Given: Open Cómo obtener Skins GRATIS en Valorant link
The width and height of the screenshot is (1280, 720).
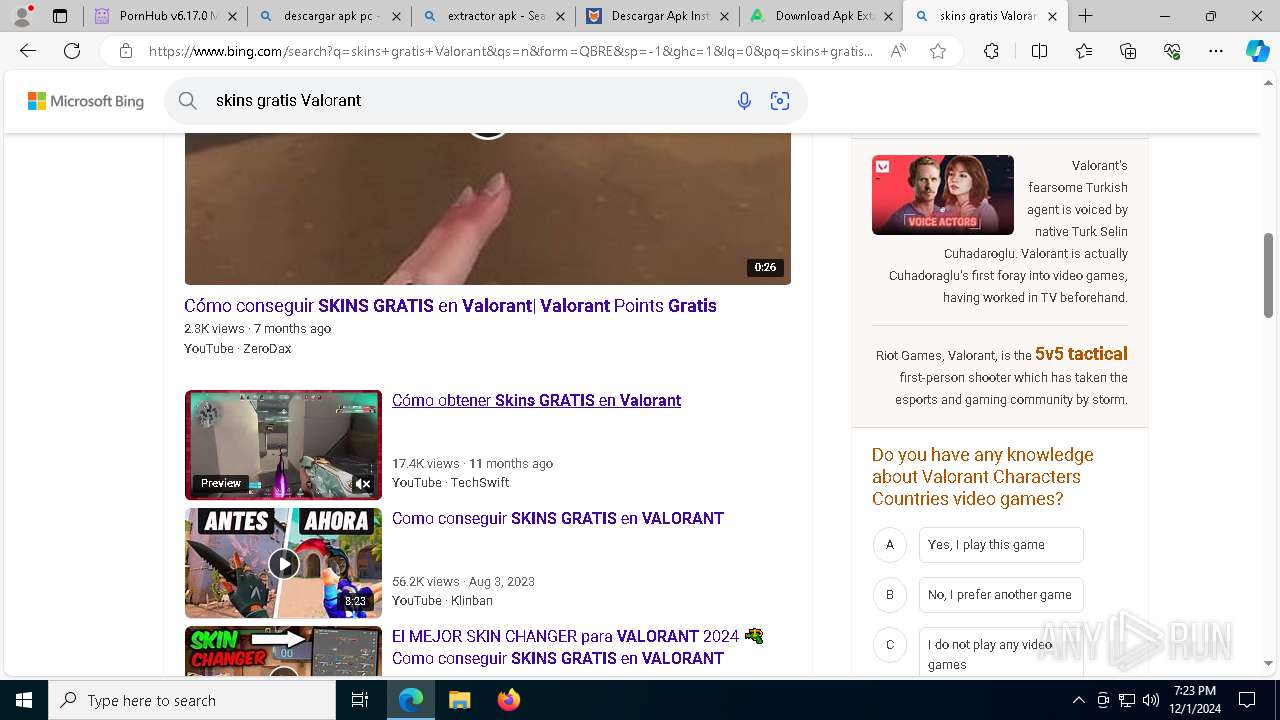Looking at the screenshot, I should (x=536, y=400).
